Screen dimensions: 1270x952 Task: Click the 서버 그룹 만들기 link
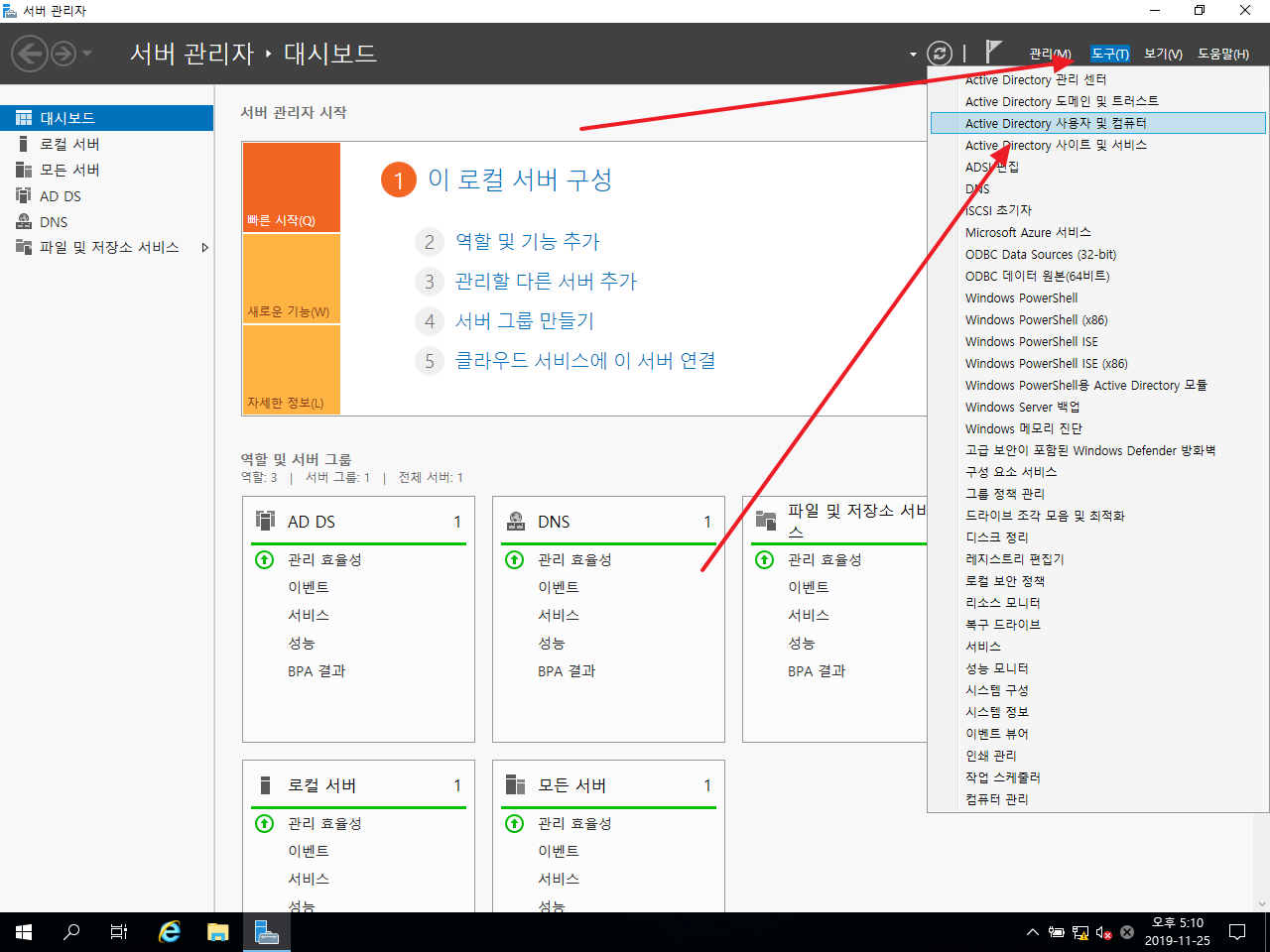click(524, 320)
